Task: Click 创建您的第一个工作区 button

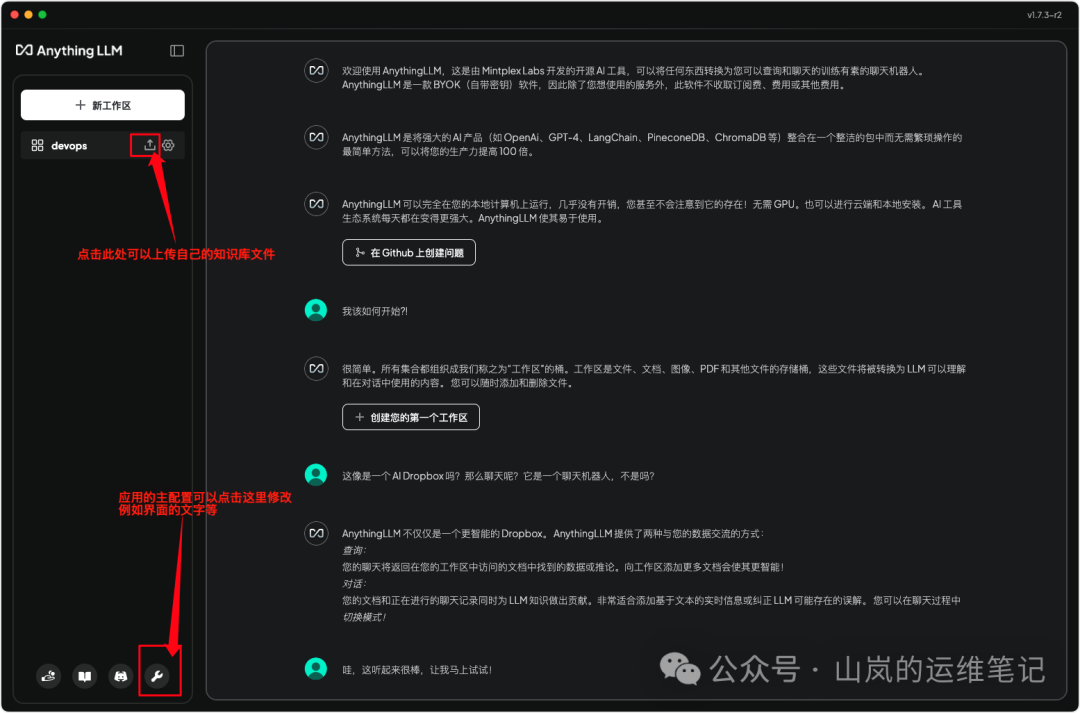Action: click(x=411, y=417)
